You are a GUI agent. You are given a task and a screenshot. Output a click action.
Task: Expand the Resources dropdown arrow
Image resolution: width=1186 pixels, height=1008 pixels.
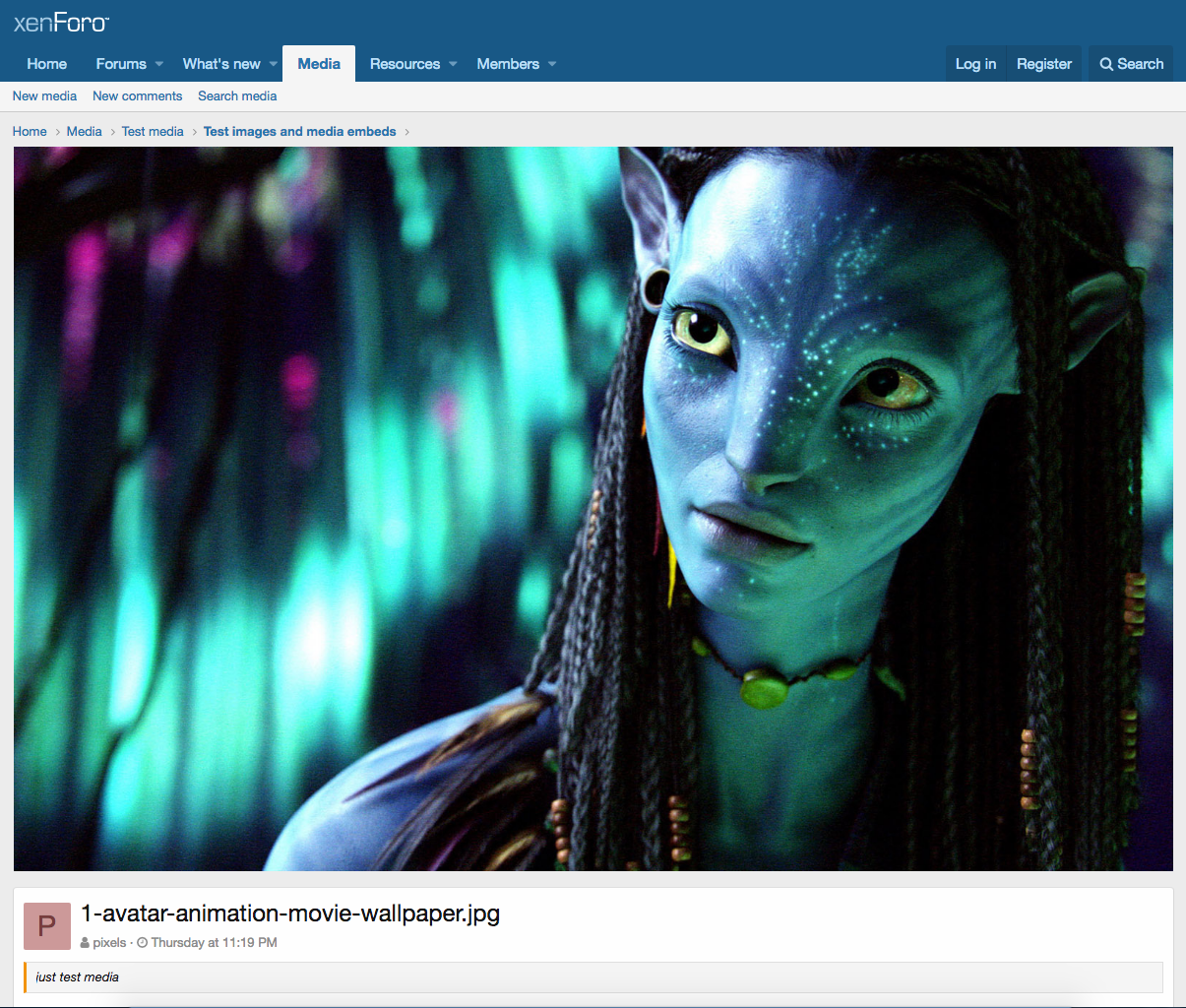(x=453, y=64)
